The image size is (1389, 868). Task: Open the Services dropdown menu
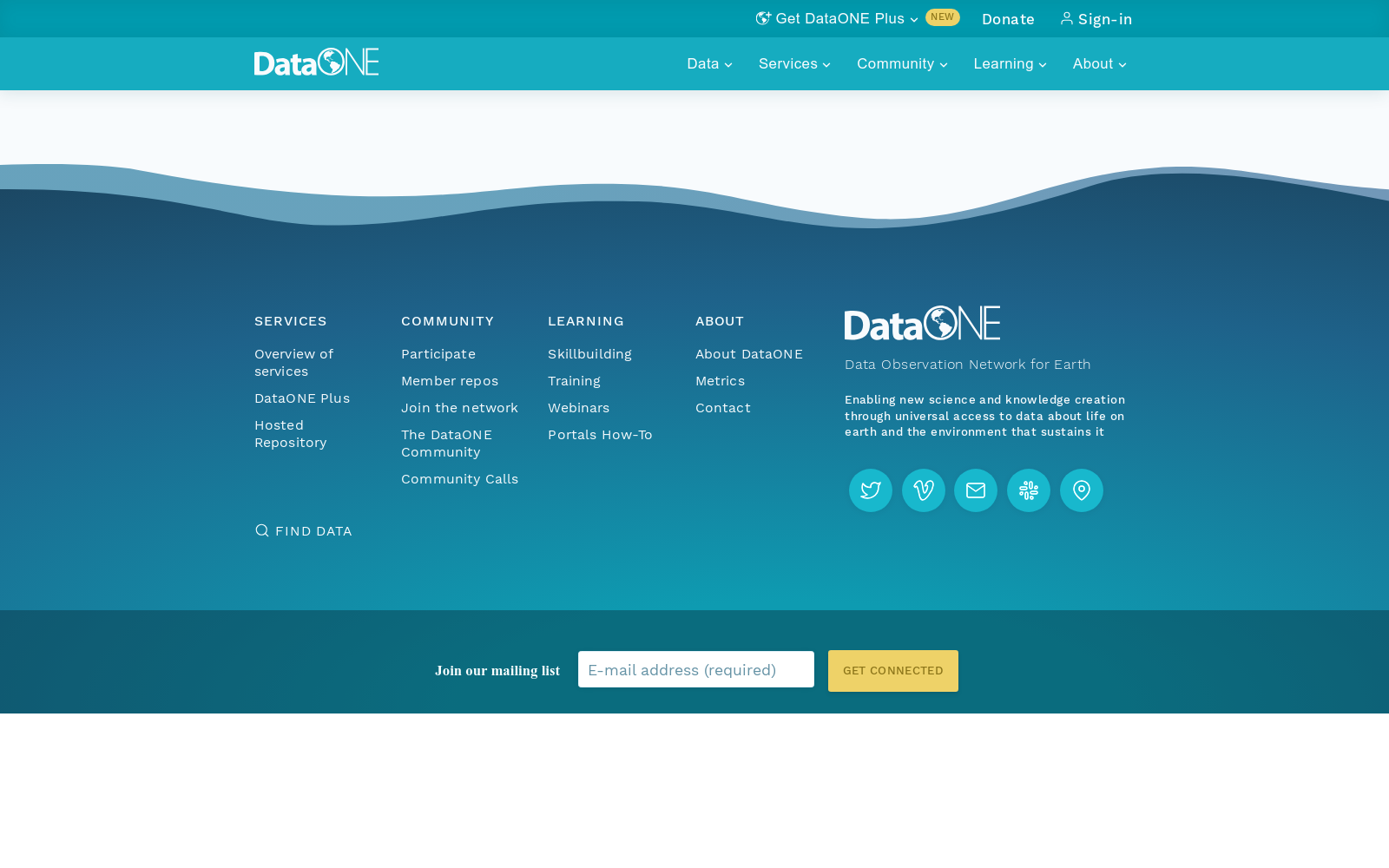(794, 63)
